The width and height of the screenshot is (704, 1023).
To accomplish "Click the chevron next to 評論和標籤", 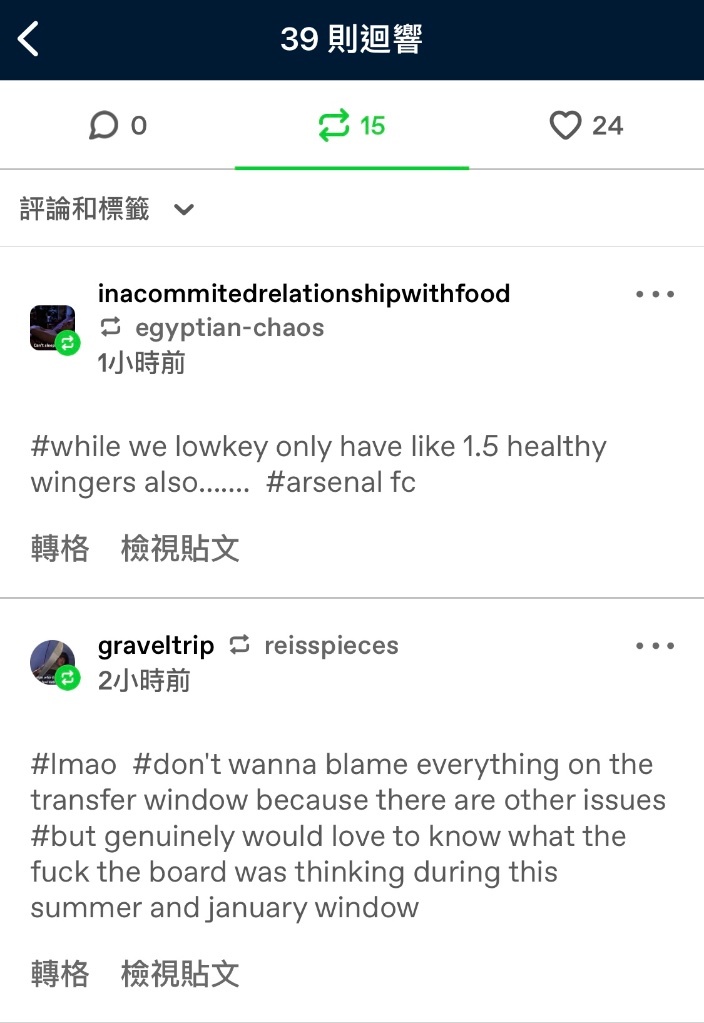I will [x=184, y=209].
